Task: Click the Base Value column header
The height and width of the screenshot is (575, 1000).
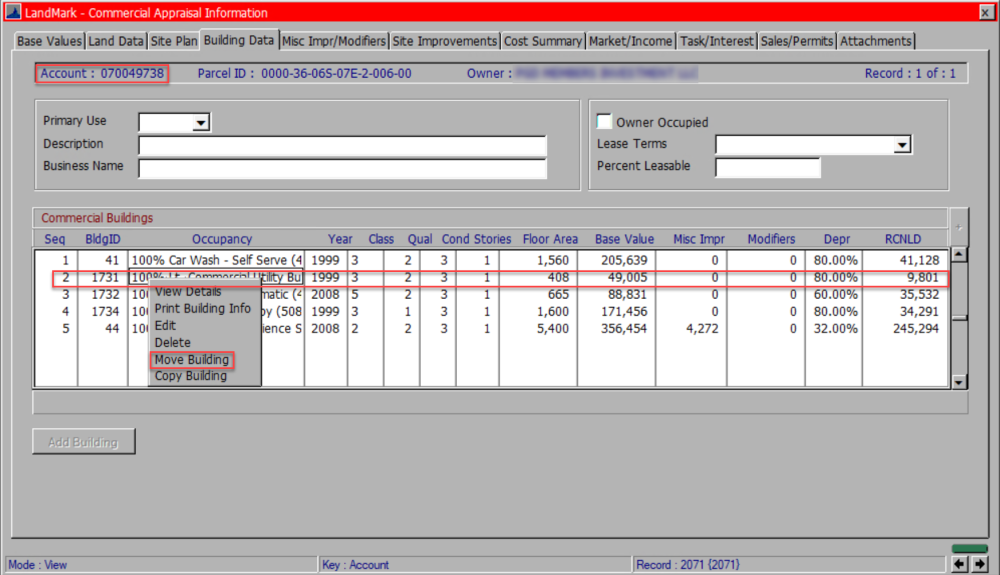Action: click(624, 239)
